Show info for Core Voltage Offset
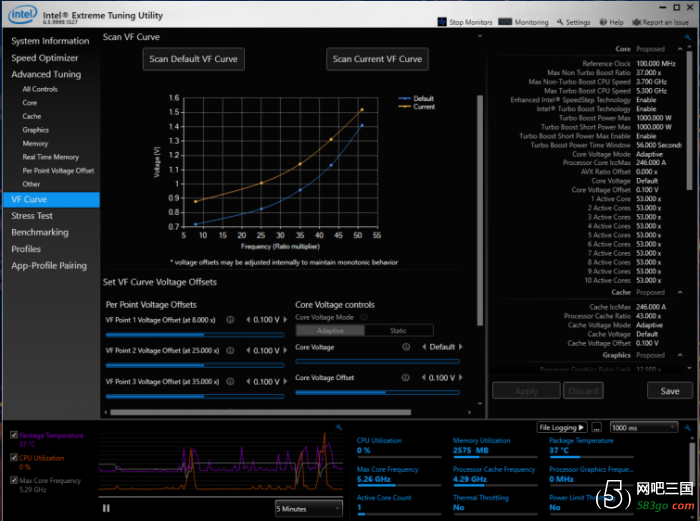Viewport: 700px width, 521px height. click(x=405, y=378)
